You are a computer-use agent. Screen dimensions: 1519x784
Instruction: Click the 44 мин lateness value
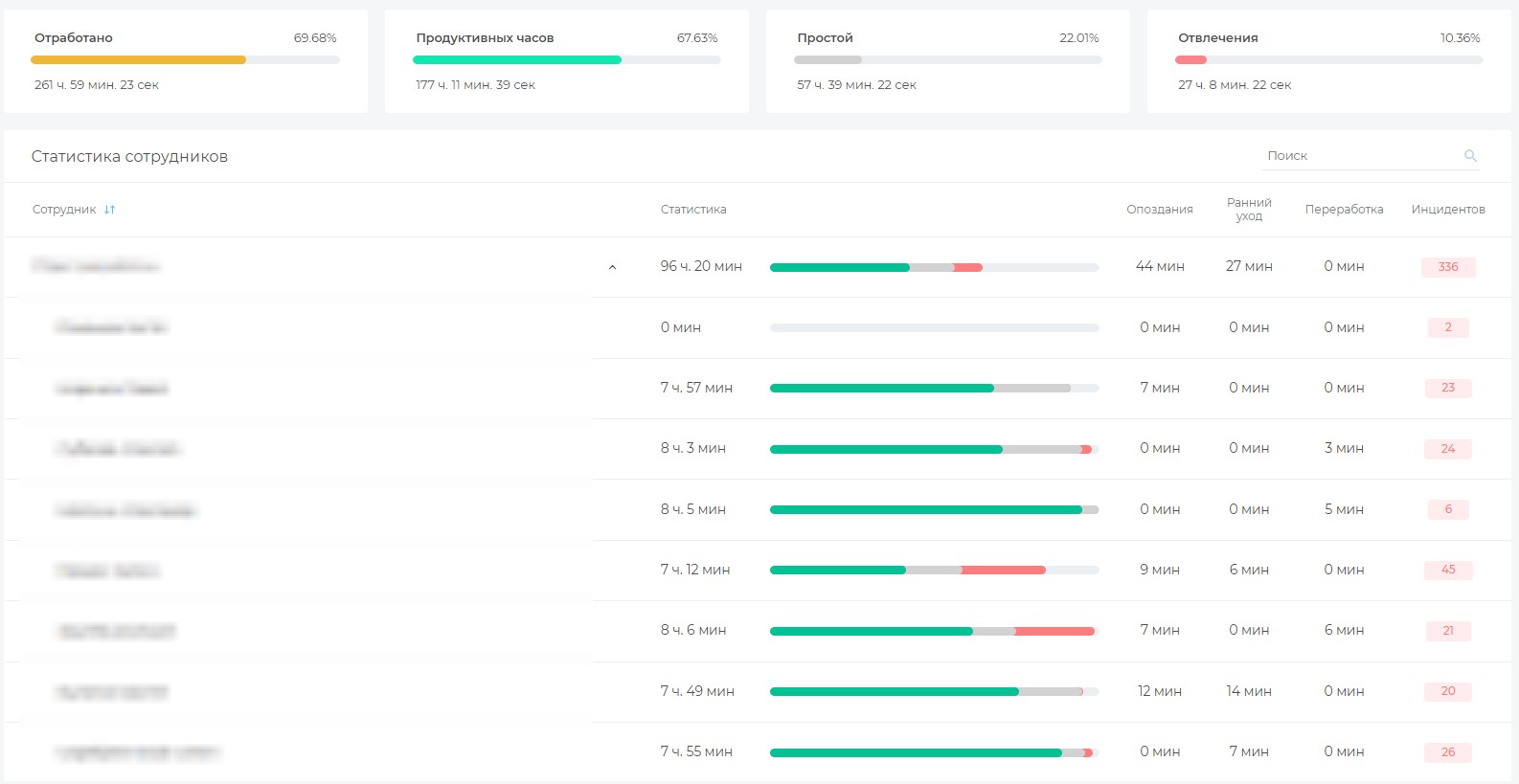click(1160, 266)
